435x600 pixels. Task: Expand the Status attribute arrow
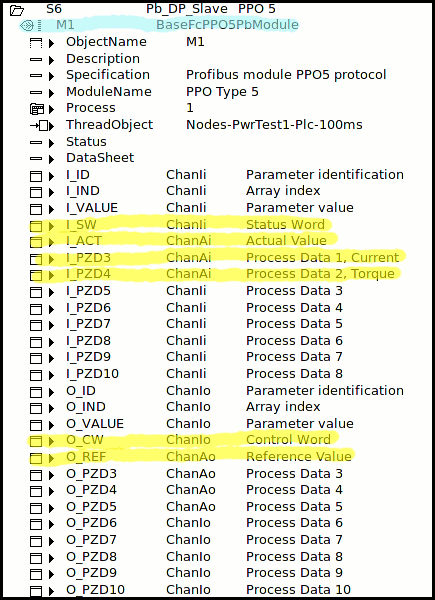(x=52, y=143)
